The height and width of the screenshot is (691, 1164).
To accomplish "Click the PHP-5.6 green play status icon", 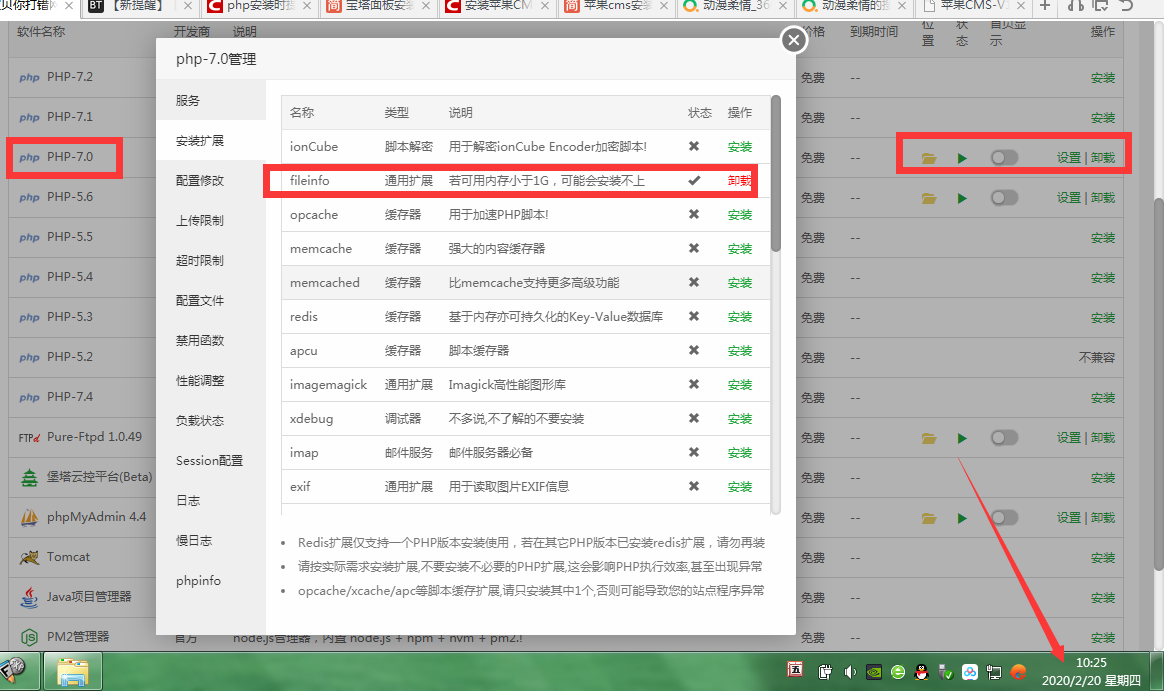I will pos(962,198).
